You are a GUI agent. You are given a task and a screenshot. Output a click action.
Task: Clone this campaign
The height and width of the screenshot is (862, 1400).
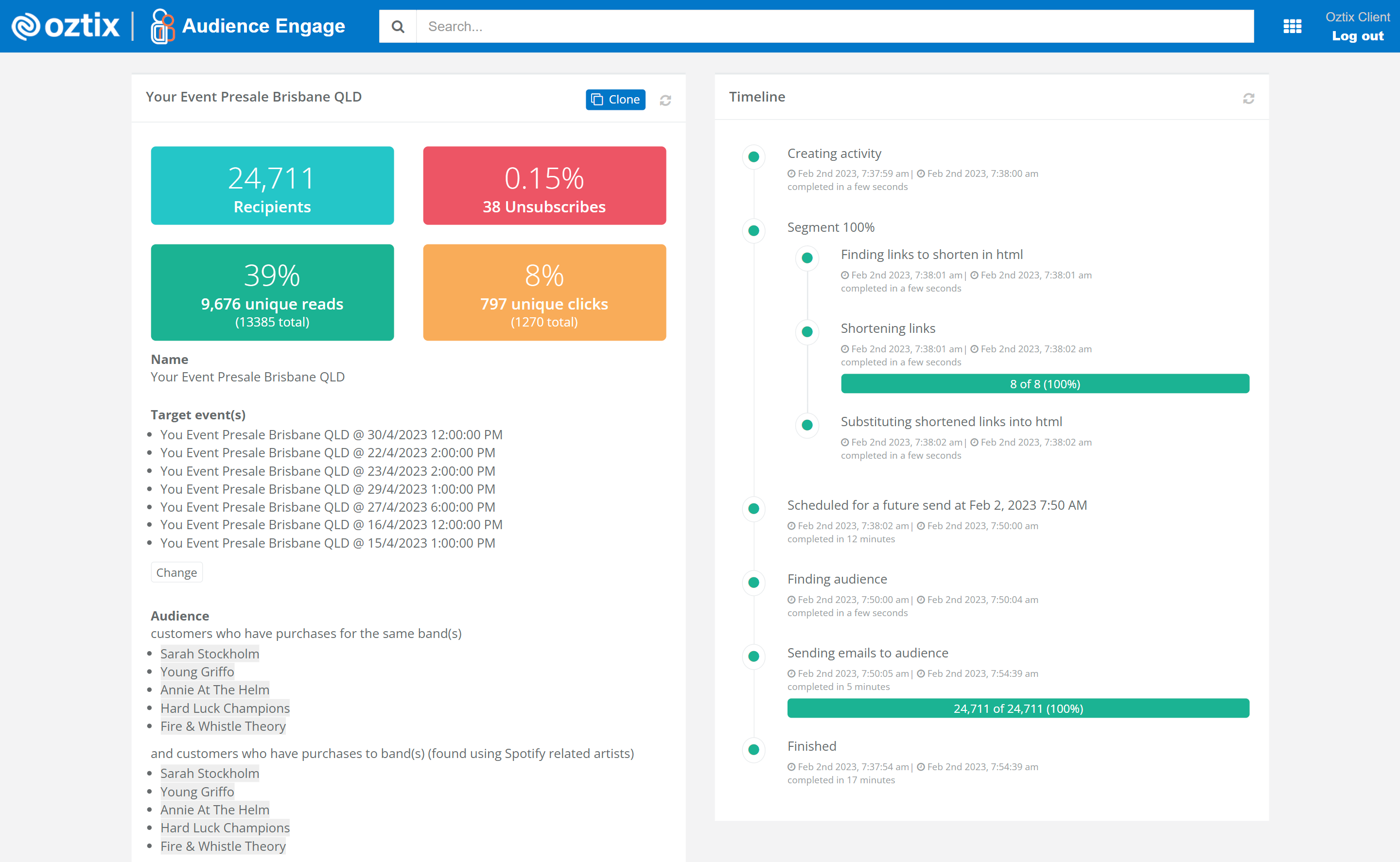click(615, 99)
